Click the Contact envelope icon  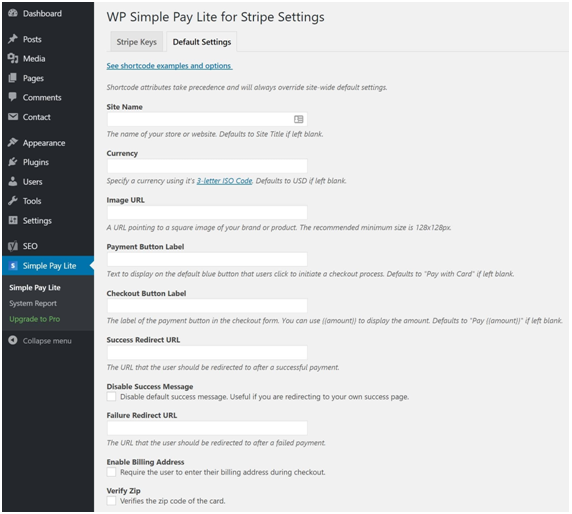13,117
